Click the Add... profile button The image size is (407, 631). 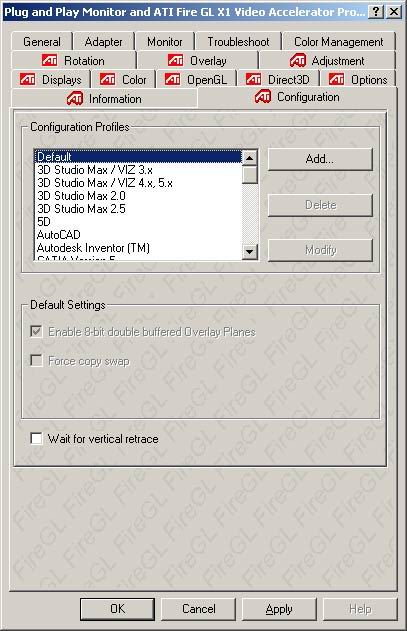click(x=320, y=159)
